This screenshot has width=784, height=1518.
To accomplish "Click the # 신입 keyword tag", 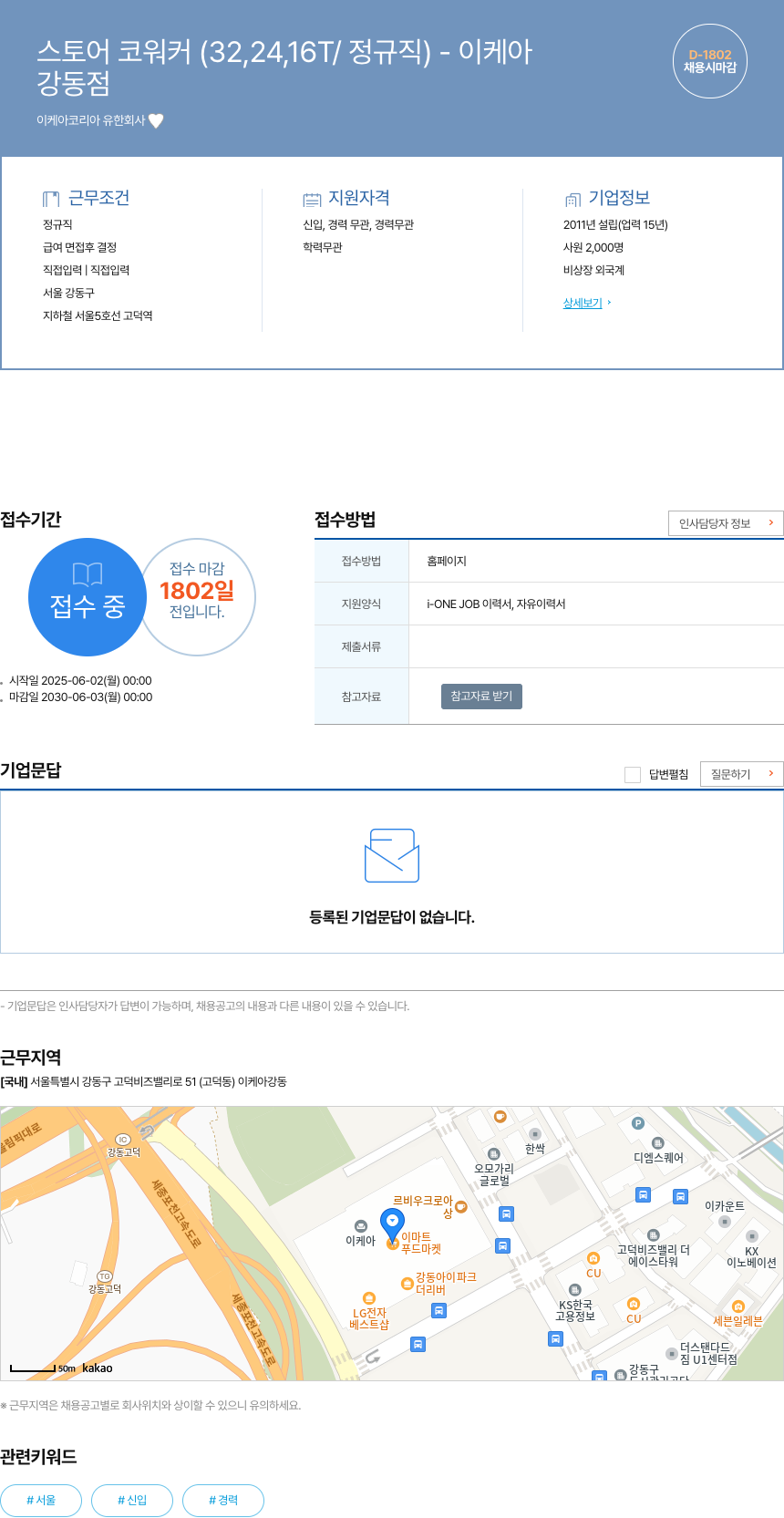I will coord(132,1501).
